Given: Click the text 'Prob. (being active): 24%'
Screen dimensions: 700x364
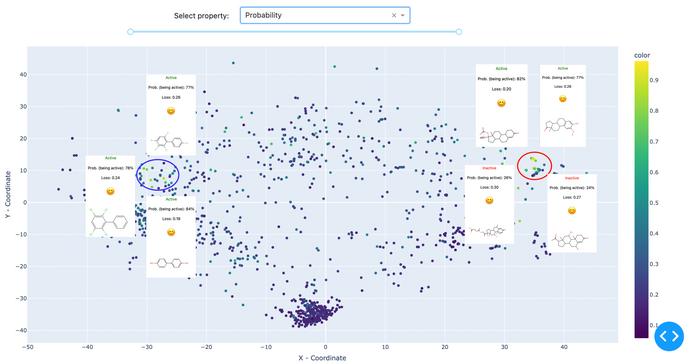Looking at the screenshot, I should pos(572,188).
